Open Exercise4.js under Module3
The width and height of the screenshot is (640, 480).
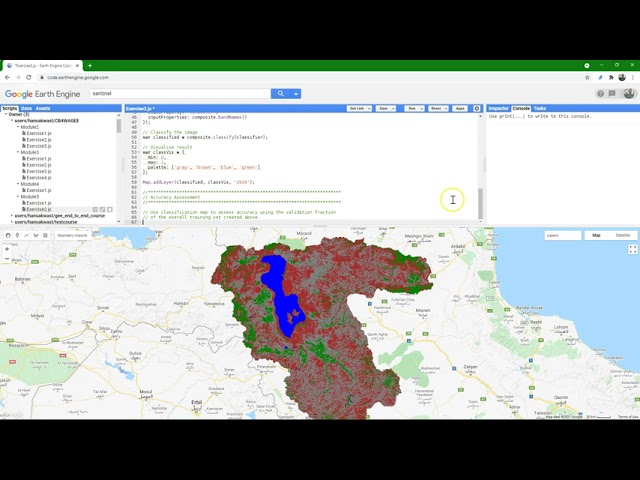tap(39, 178)
